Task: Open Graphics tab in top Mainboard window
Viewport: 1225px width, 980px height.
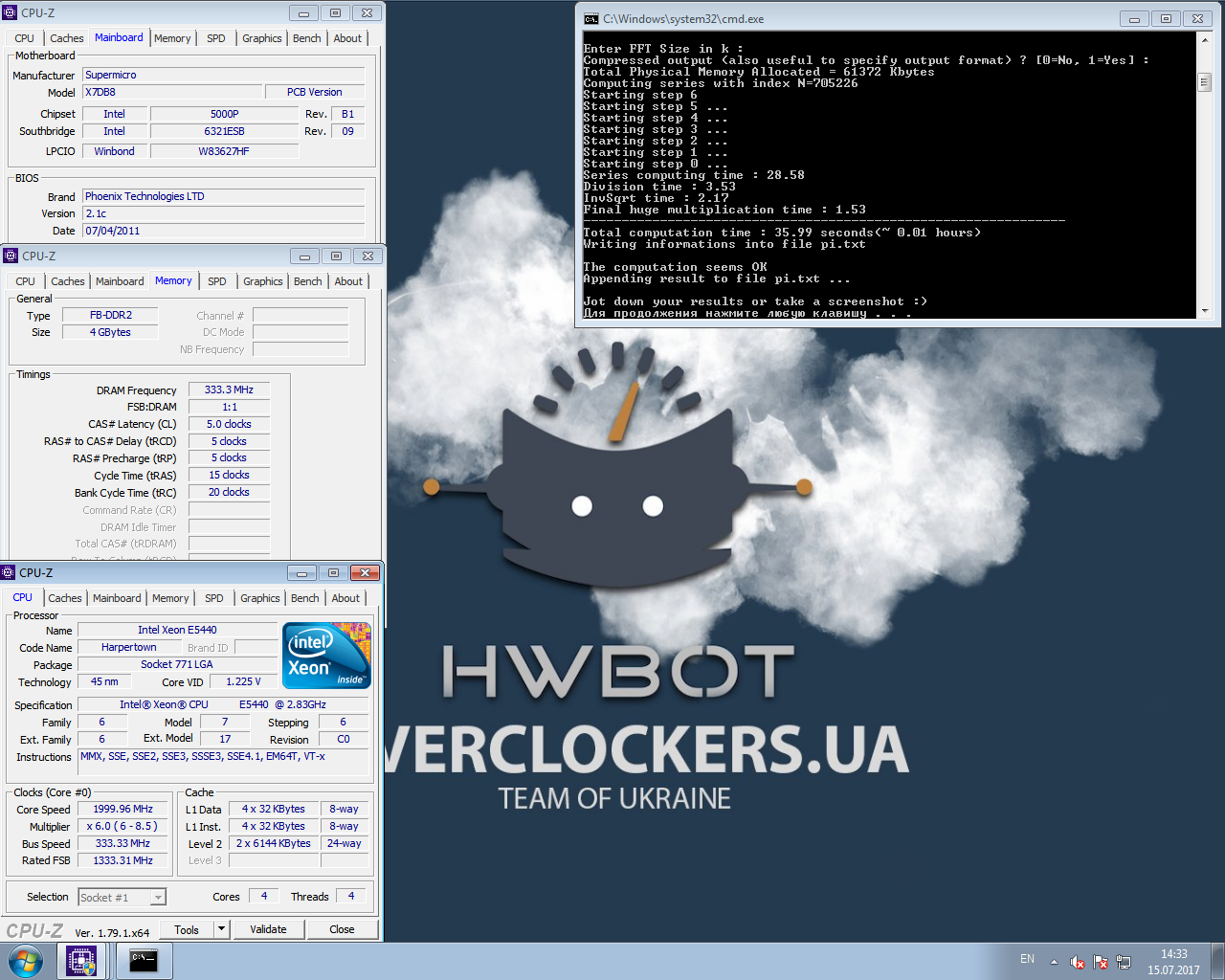Action: (x=262, y=38)
